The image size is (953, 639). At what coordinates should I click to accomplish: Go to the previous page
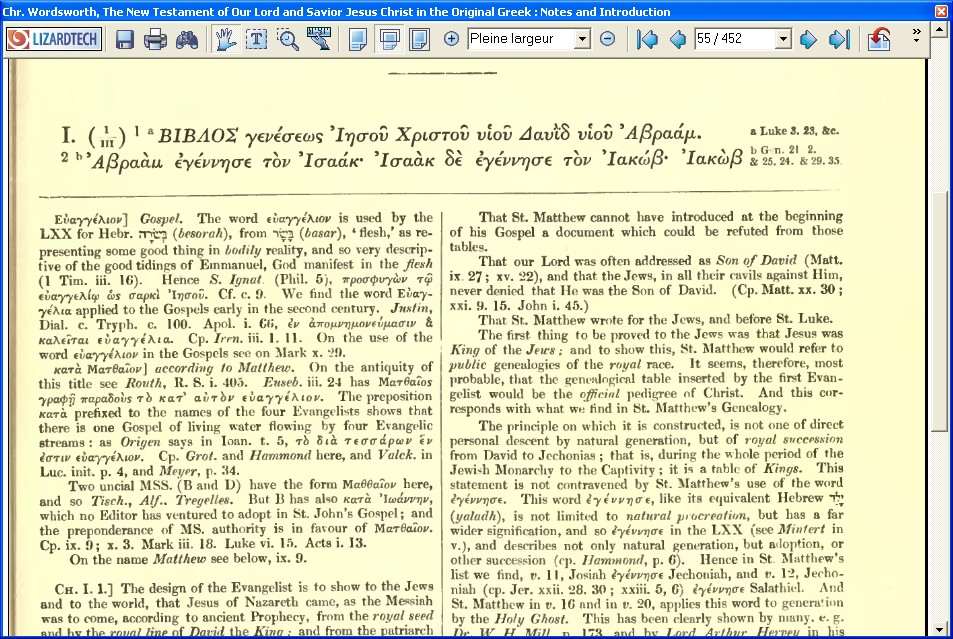(678, 40)
